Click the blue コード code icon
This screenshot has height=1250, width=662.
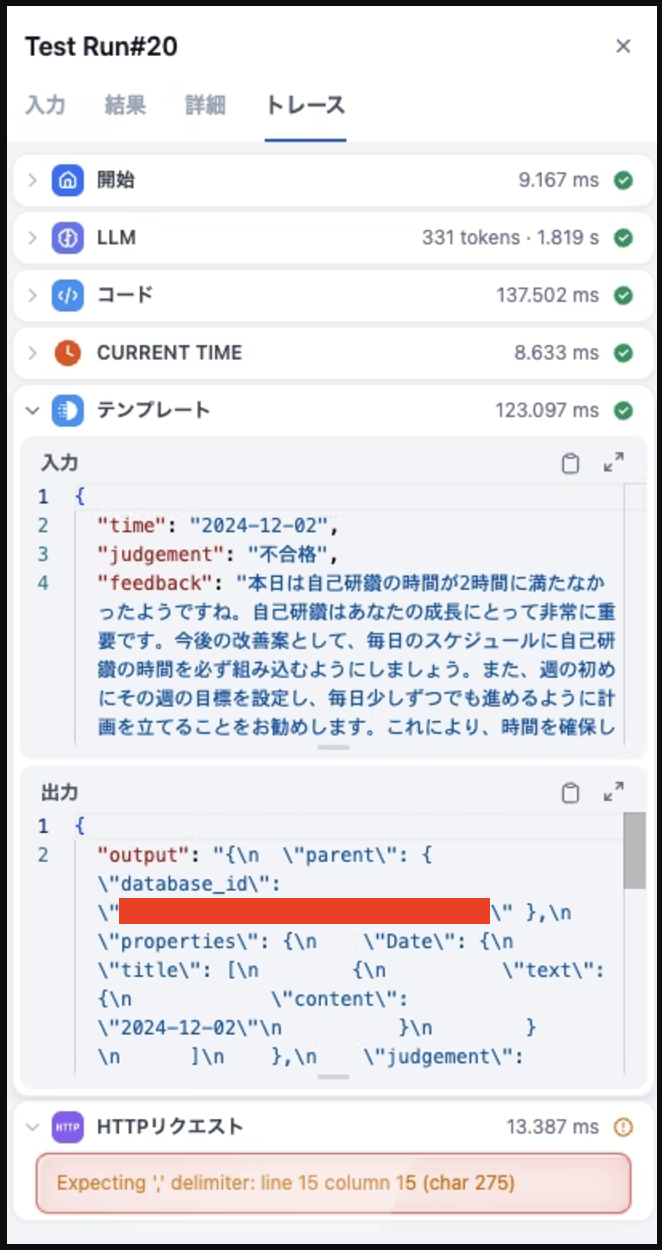67,295
